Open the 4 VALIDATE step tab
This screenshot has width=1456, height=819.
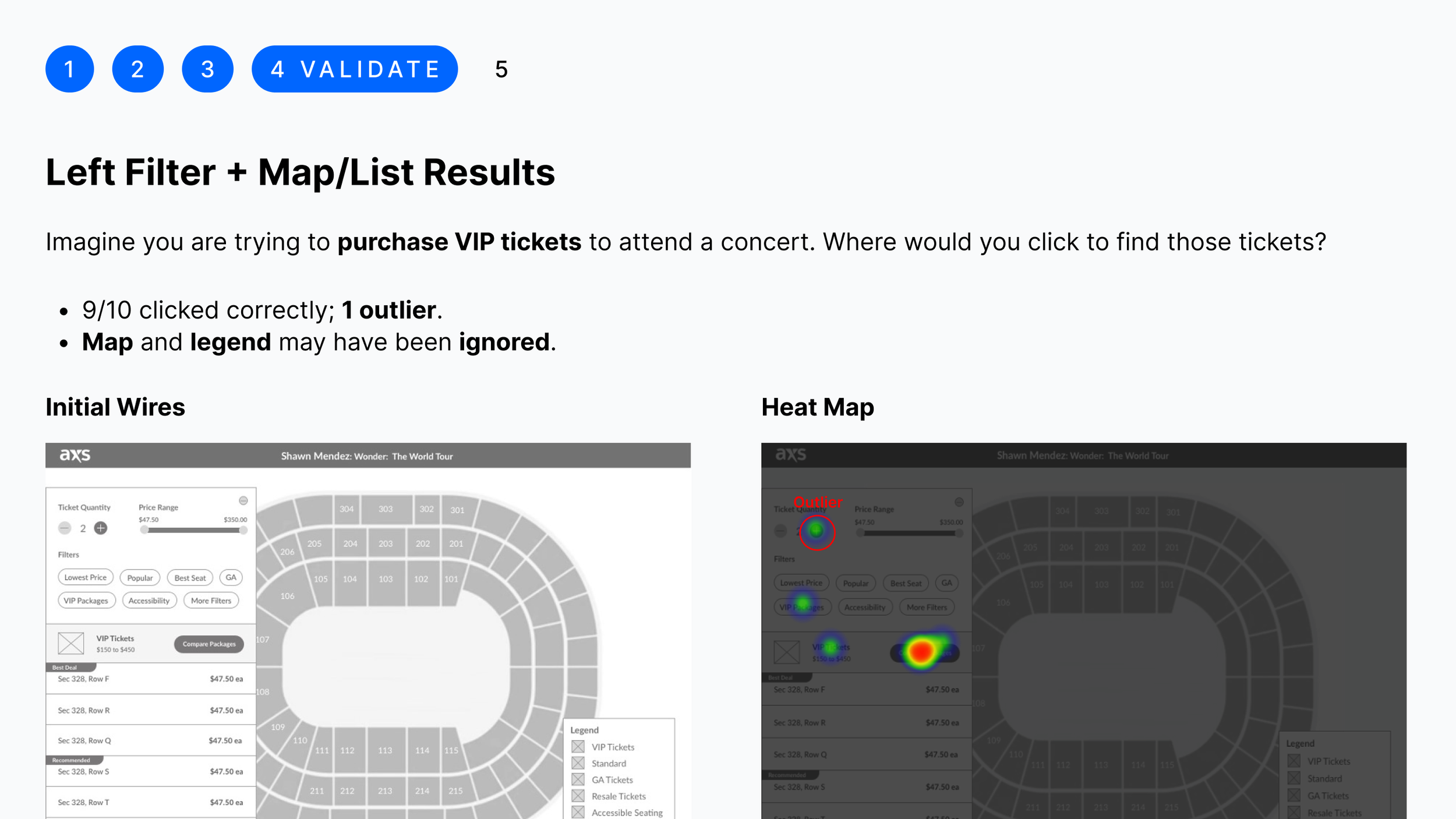click(x=355, y=69)
